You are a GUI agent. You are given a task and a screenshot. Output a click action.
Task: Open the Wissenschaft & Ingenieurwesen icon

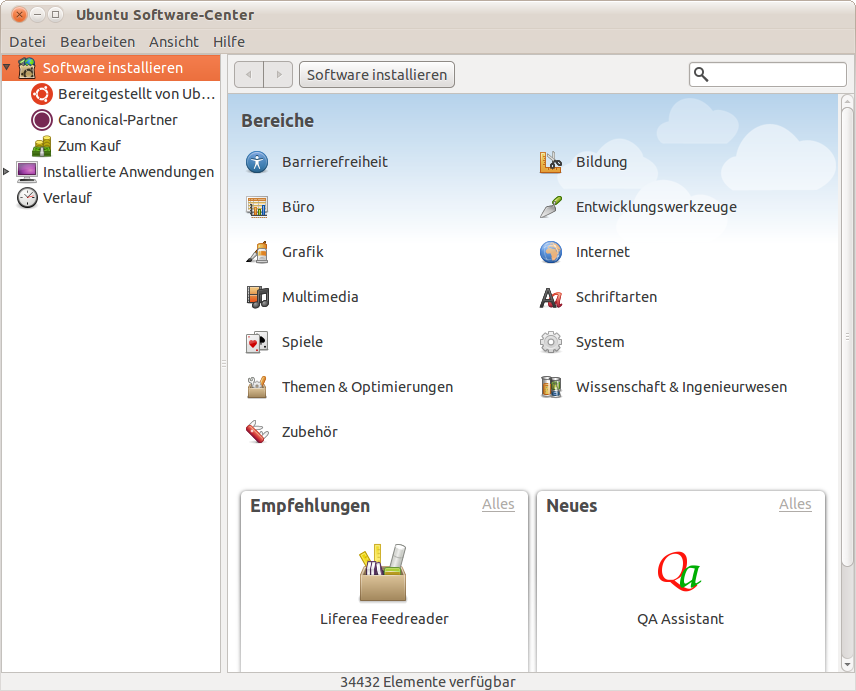pyautogui.click(x=551, y=387)
